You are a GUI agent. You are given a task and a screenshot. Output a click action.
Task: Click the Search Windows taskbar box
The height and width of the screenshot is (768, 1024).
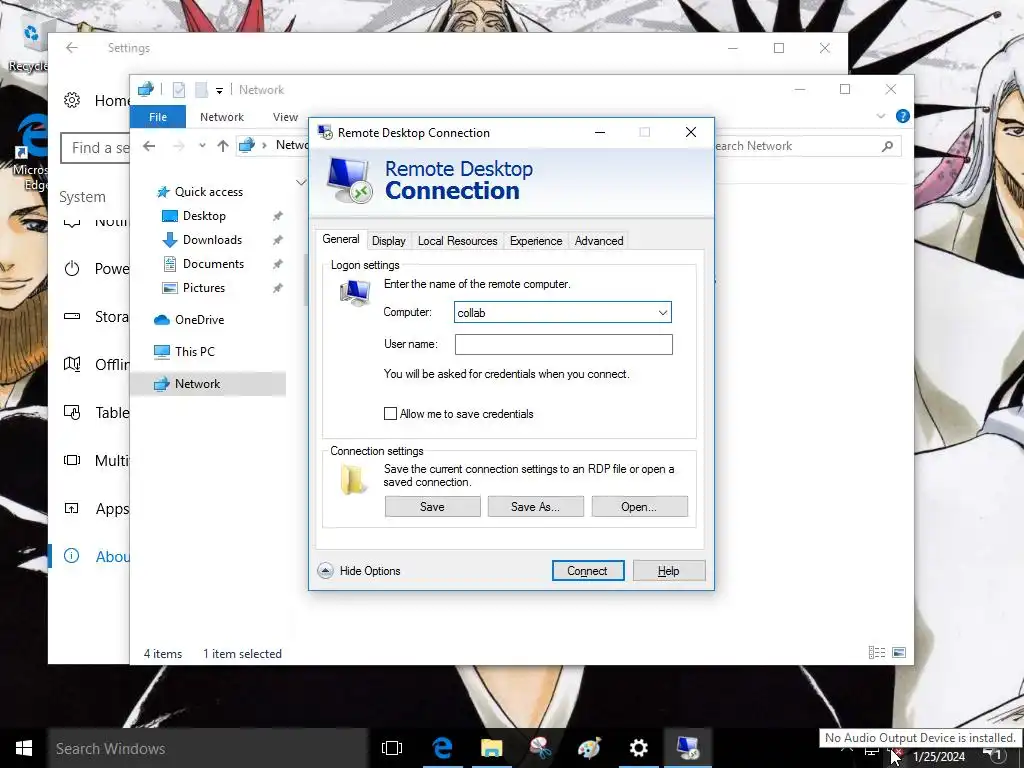[x=208, y=748]
